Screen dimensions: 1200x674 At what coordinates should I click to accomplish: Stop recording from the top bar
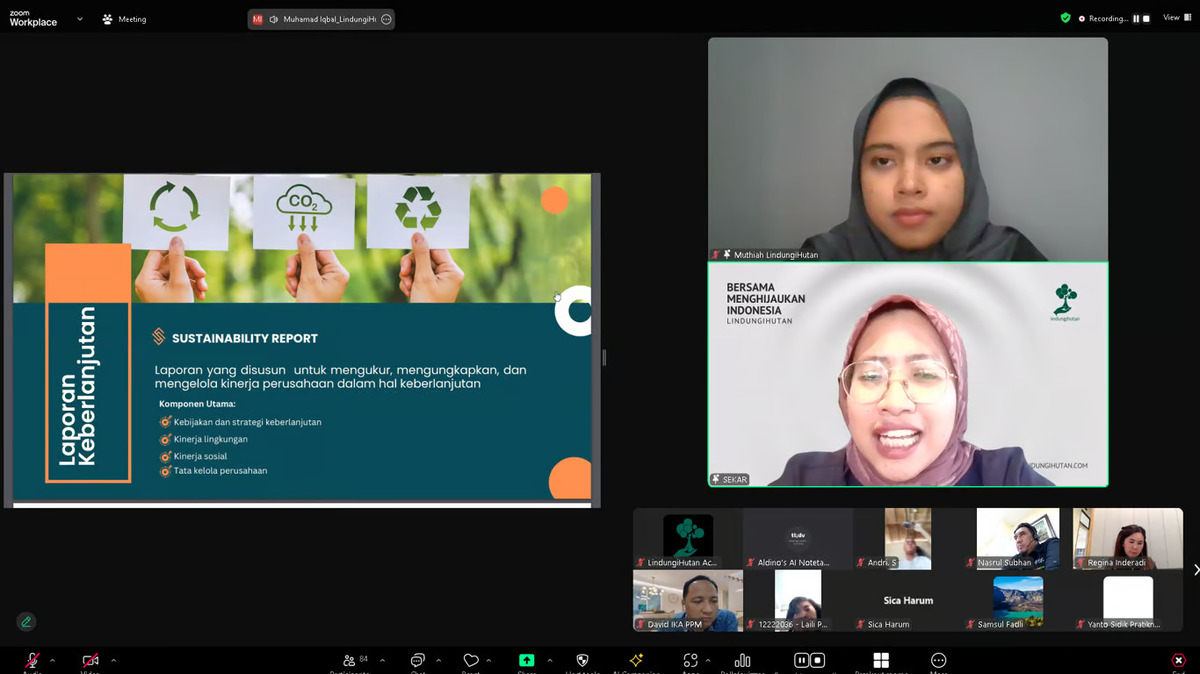click(1146, 18)
